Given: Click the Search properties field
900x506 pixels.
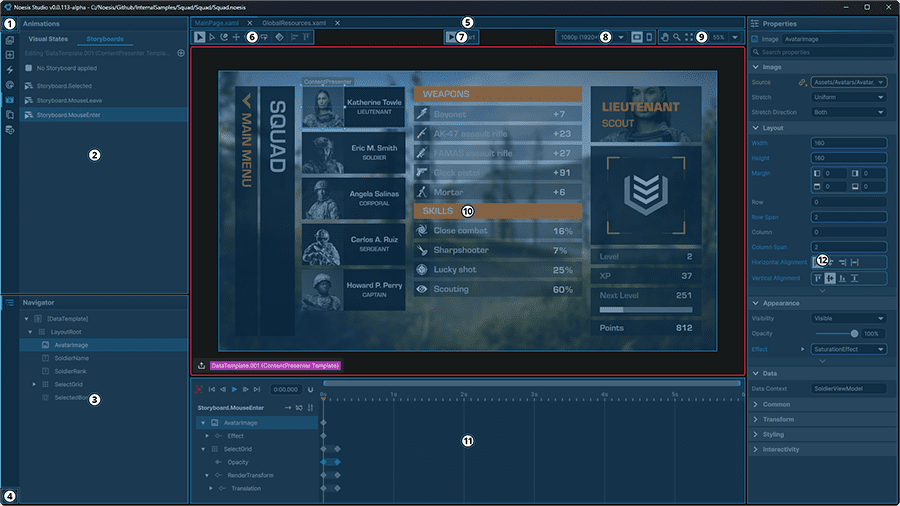Looking at the screenshot, I should click(822, 52).
